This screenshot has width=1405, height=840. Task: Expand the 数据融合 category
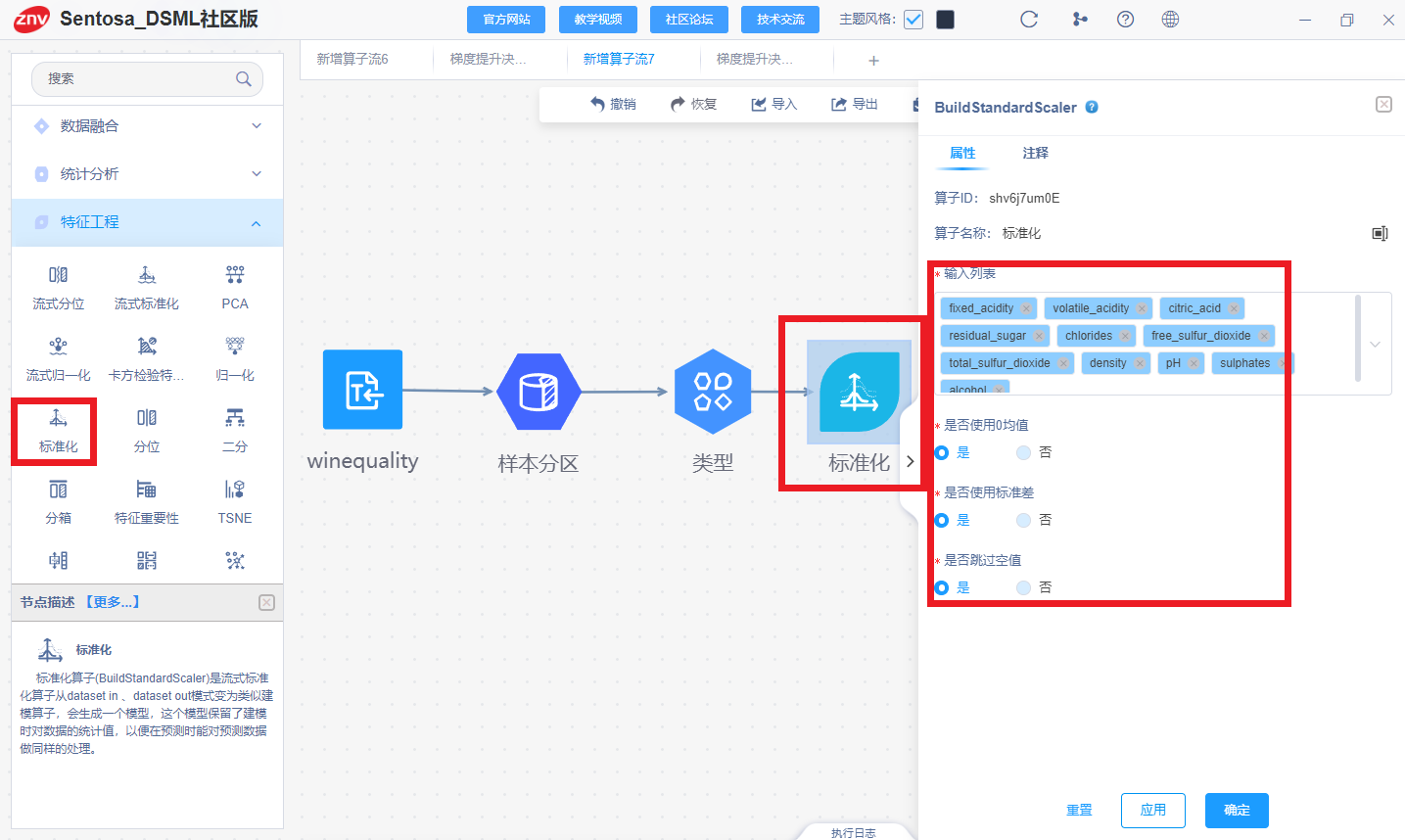coord(257,126)
